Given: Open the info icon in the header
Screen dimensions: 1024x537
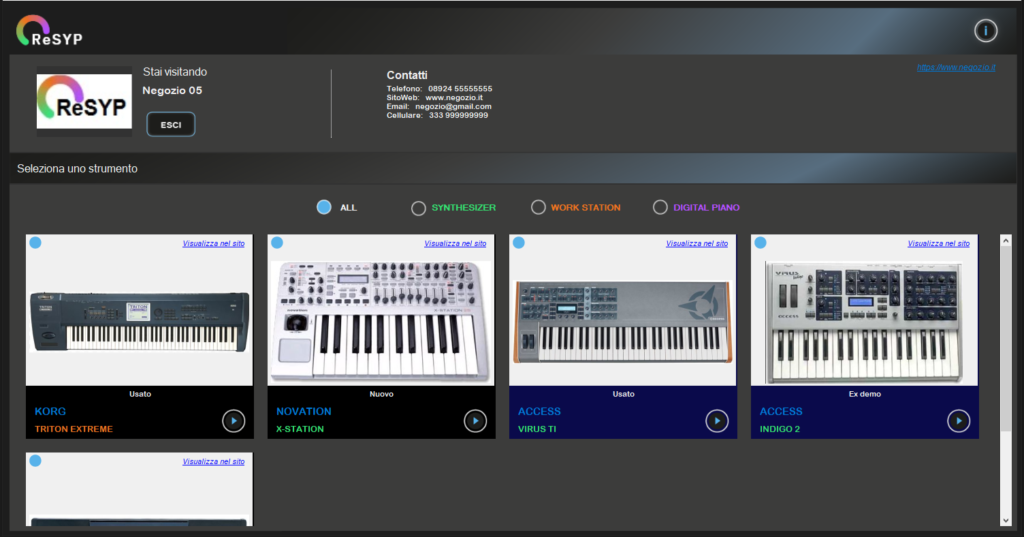Looking at the screenshot, I should 985,31.
